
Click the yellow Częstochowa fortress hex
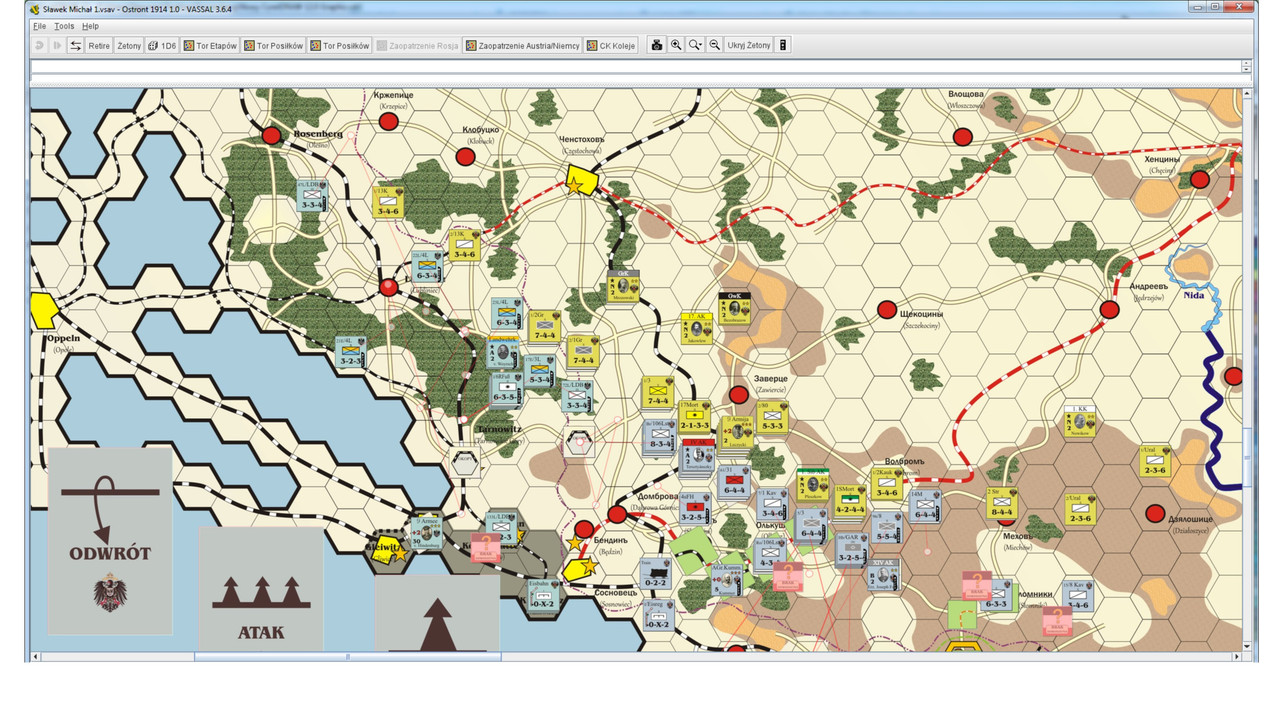(581, 180)
